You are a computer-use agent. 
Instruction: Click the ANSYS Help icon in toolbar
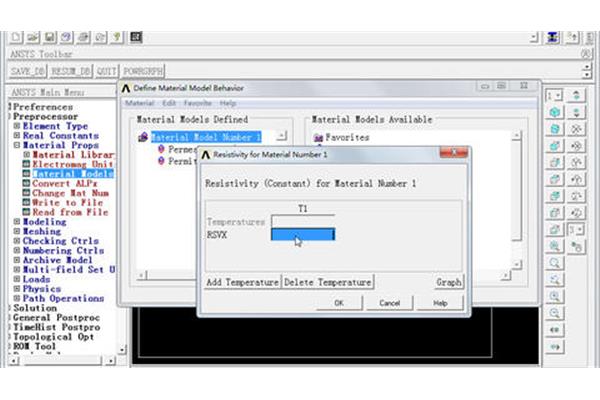click(117, 37)
